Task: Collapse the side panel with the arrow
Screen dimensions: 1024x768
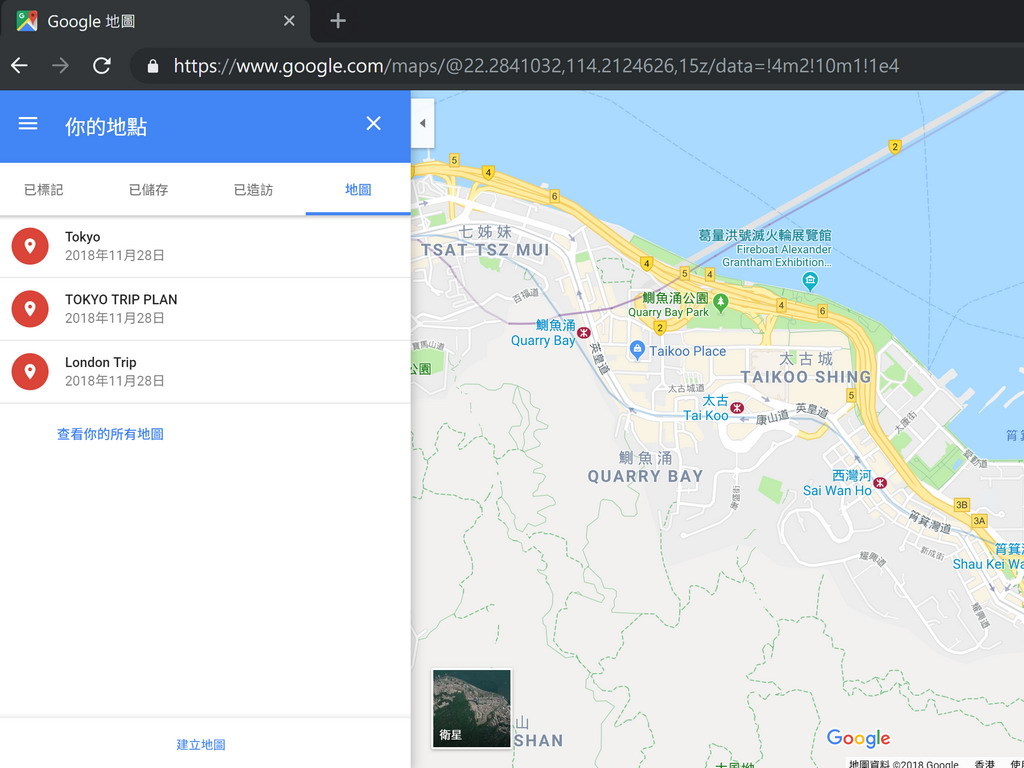Action: (x=422, y=123)
